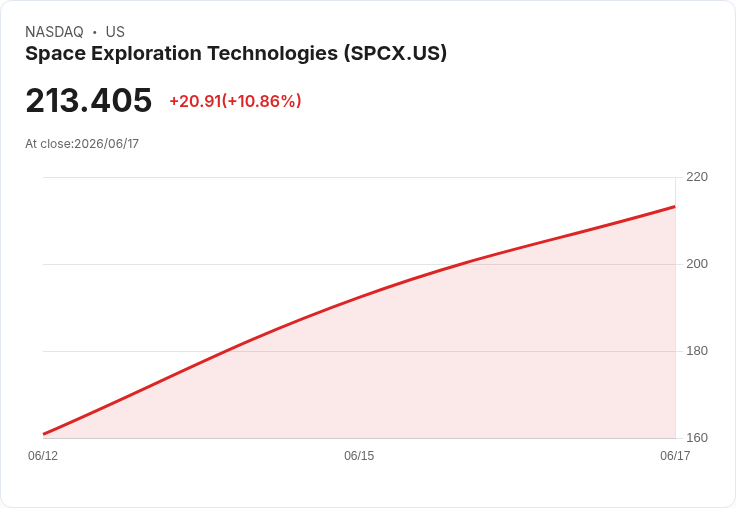Click the 213.405 price value
This screenshot has height=508, width=736.
[x=88, y=100]
